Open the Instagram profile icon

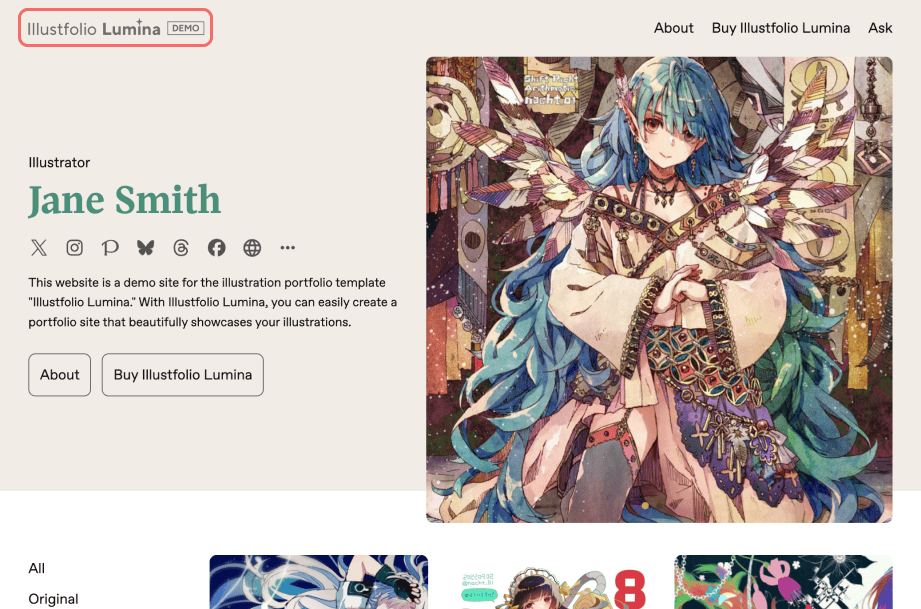(x=75, y=248)
